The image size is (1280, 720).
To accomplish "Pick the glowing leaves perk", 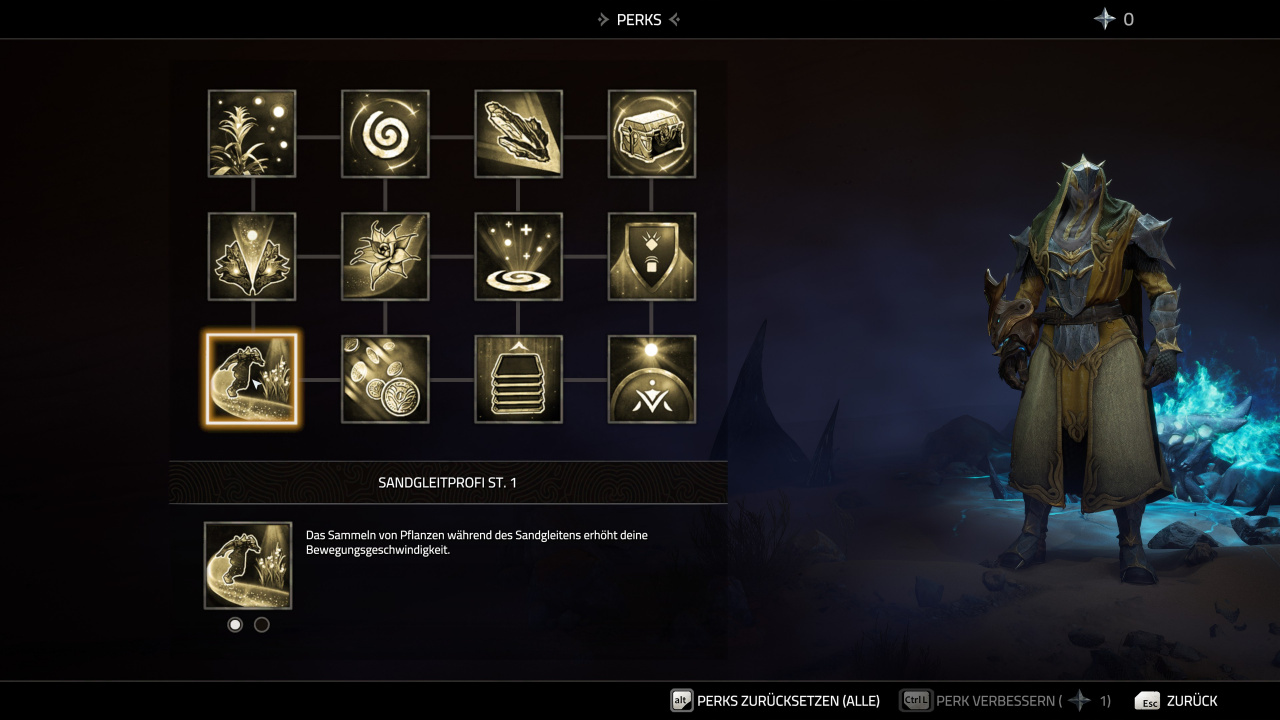I will coord(252,257).
